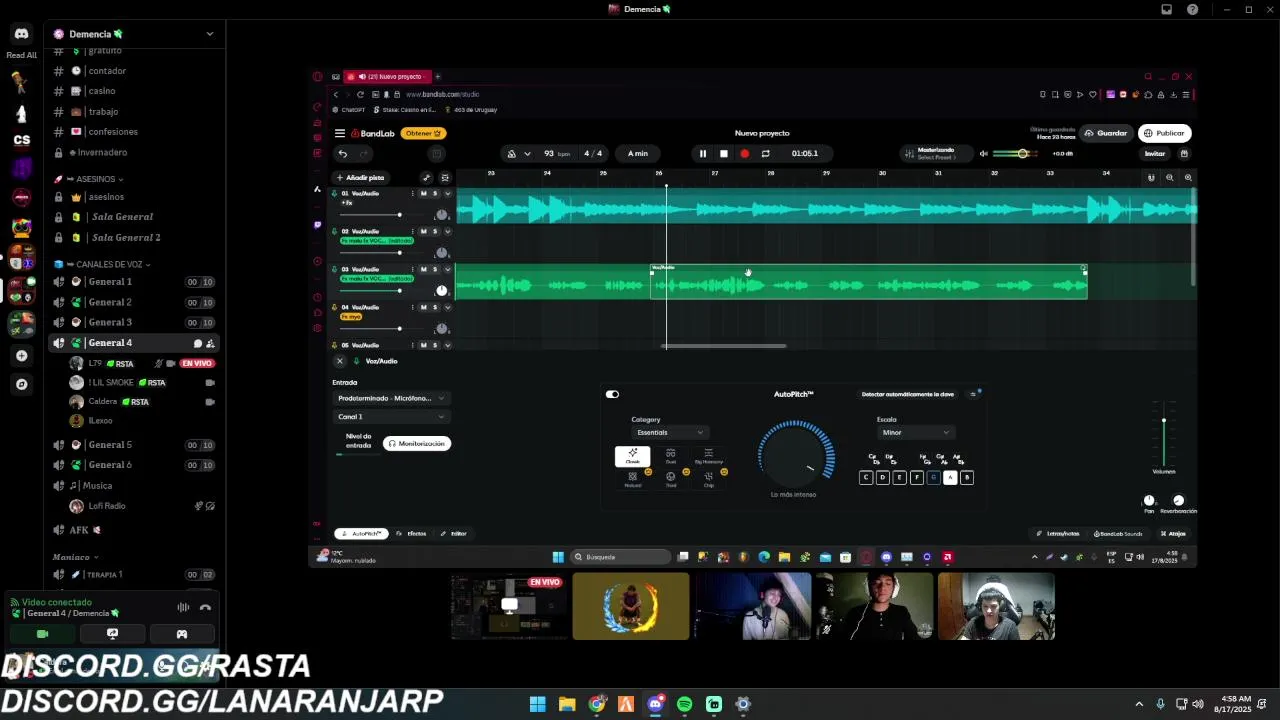Adjust the master volume slider
Image resolution: width=1280 pixels, height=720 pixels.
(1017, 154)
